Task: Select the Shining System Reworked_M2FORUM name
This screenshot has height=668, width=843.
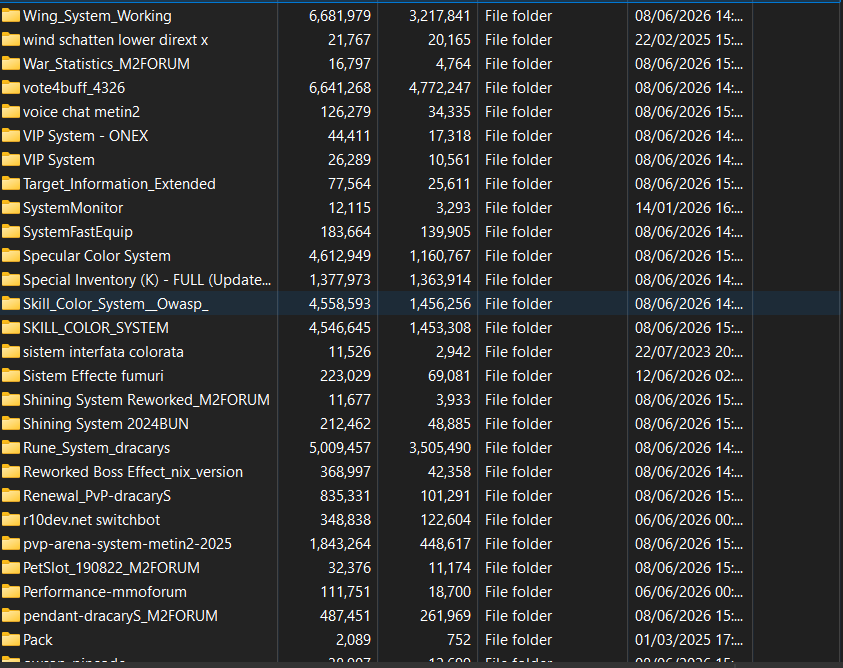Action: point(147,400)
